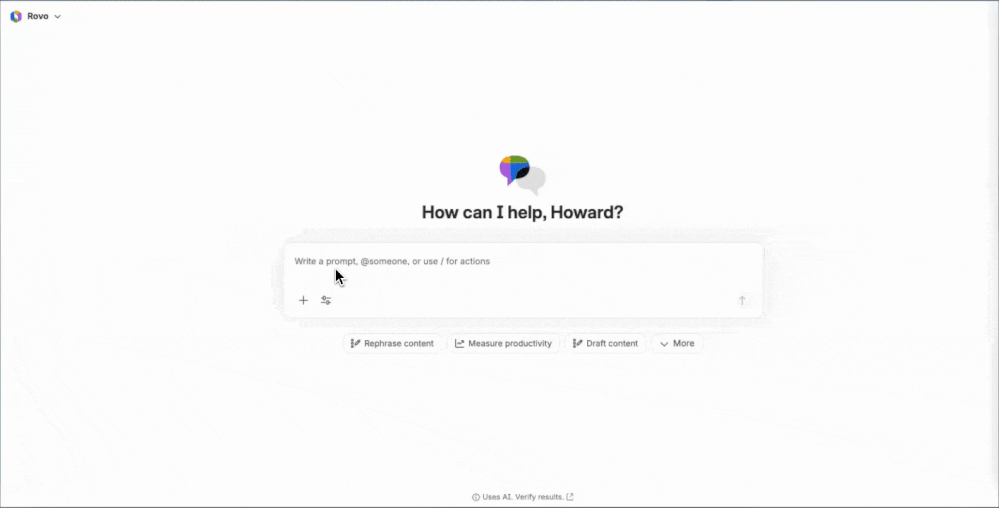Click the 'Uses AI. Verify results.' text
Viewport: 999px width, 508px height.
coord(523,497)
